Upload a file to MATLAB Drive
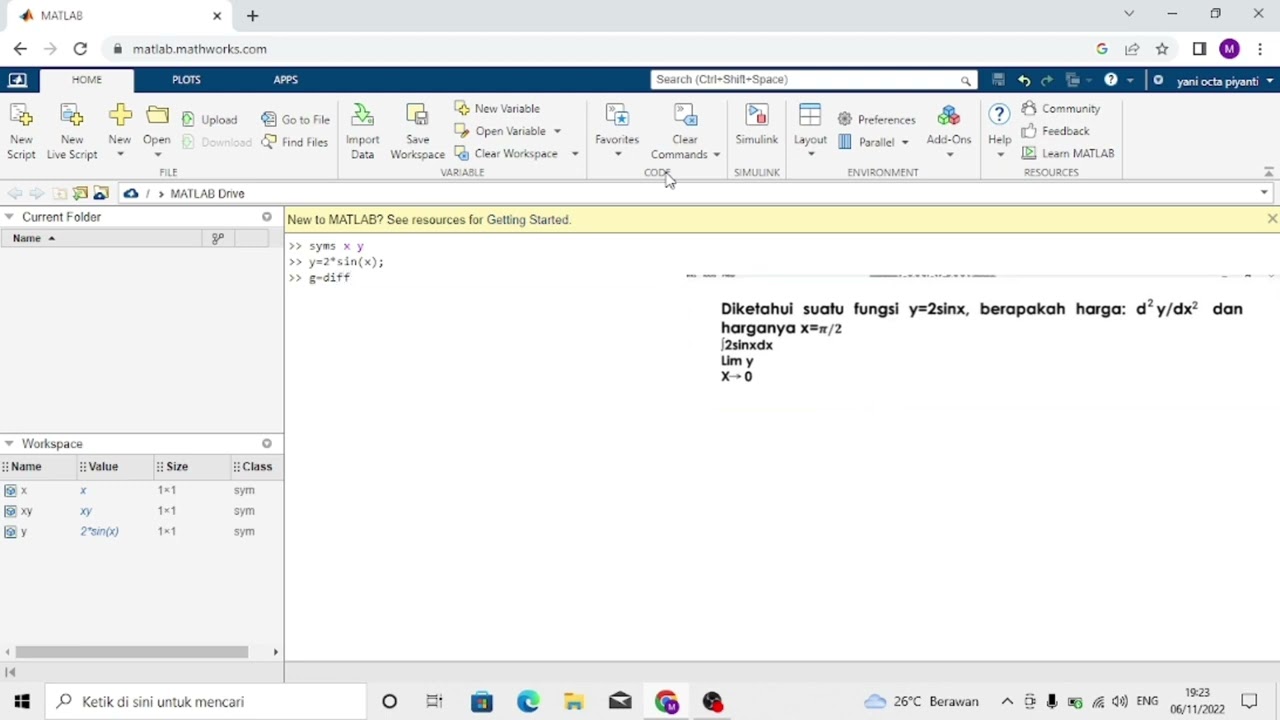The image size is (1280, 720). 209,119
